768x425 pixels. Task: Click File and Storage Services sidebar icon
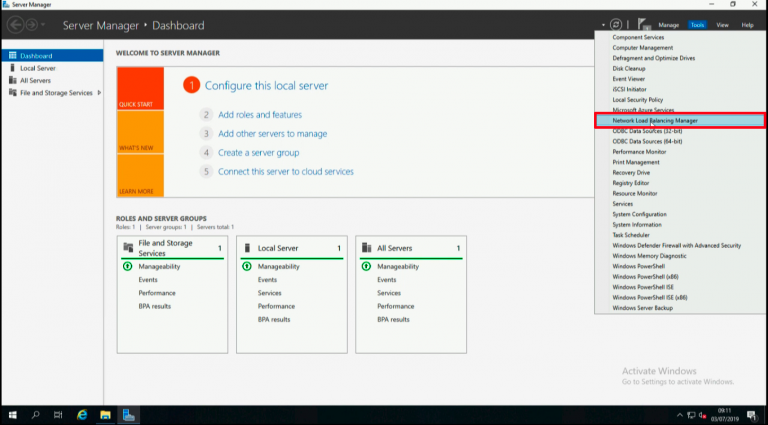click(13, 92)
